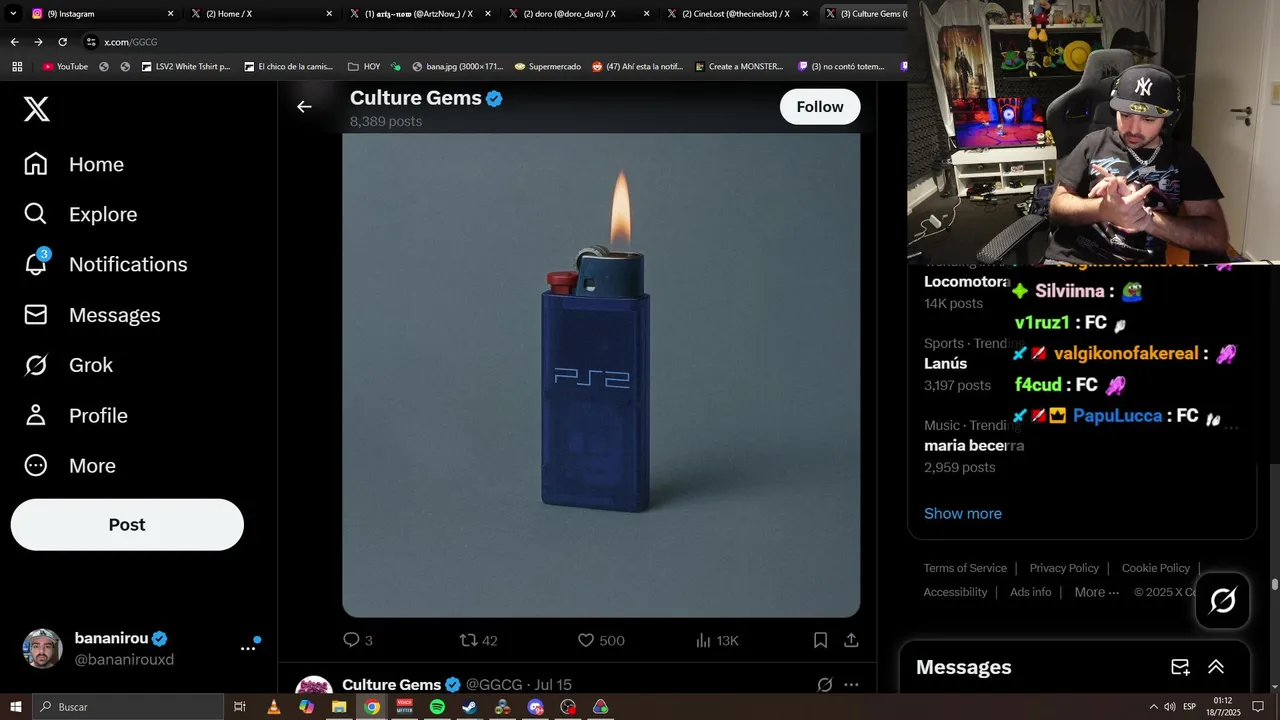This screenshot has width=1280, height=720.
Task: Click the system volume icon
Action: (x=1170, y=707)
